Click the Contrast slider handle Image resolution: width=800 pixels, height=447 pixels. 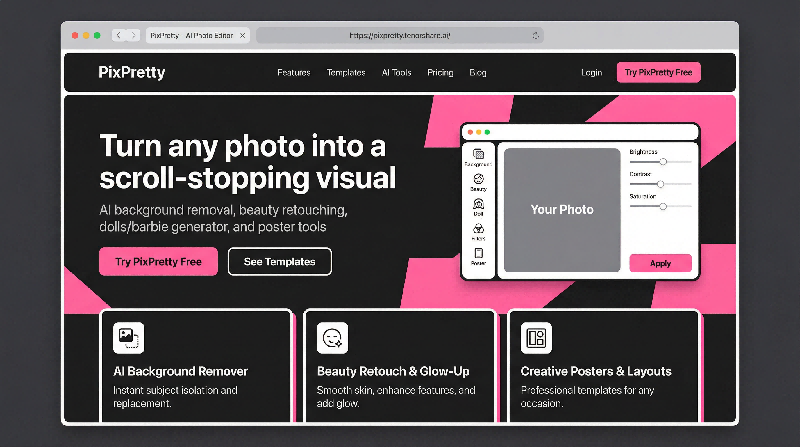tap(660, 184)
